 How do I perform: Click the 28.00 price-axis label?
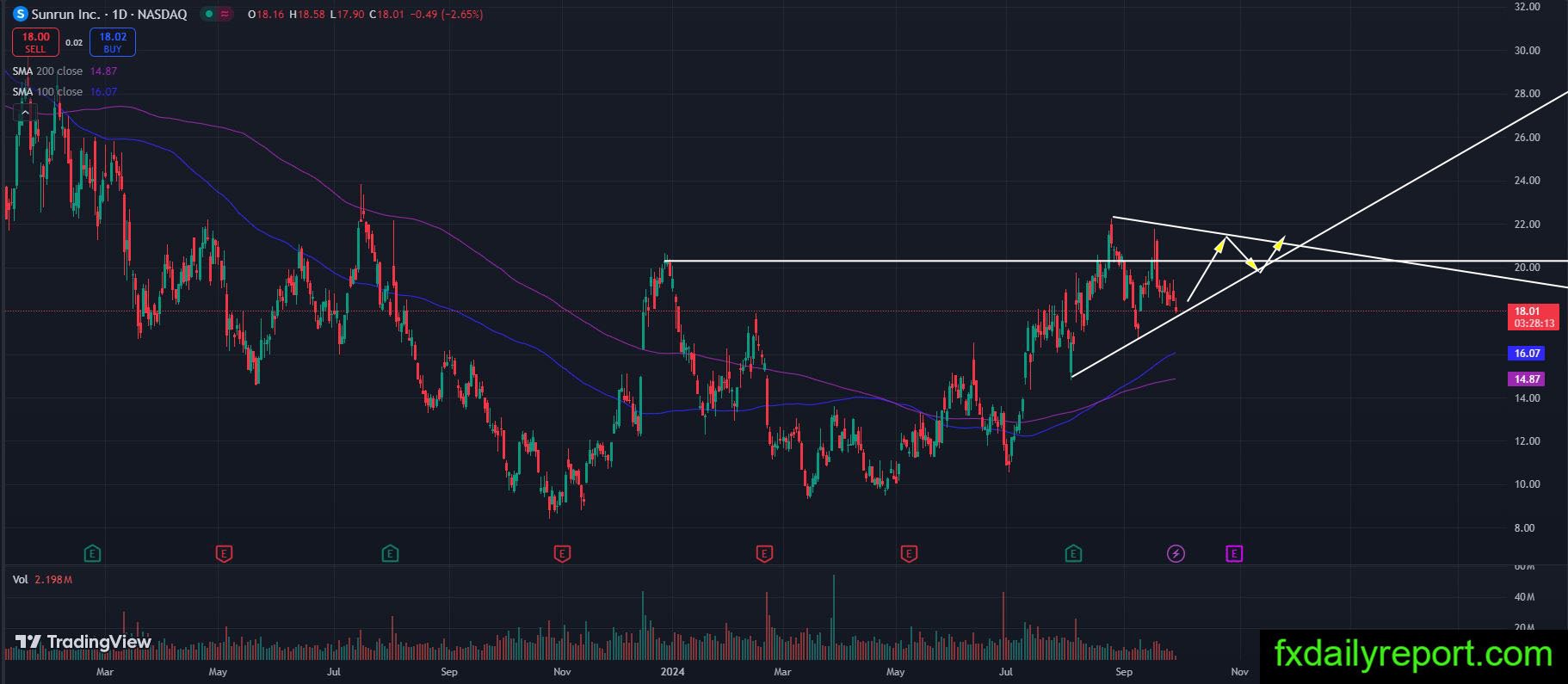1527,94
